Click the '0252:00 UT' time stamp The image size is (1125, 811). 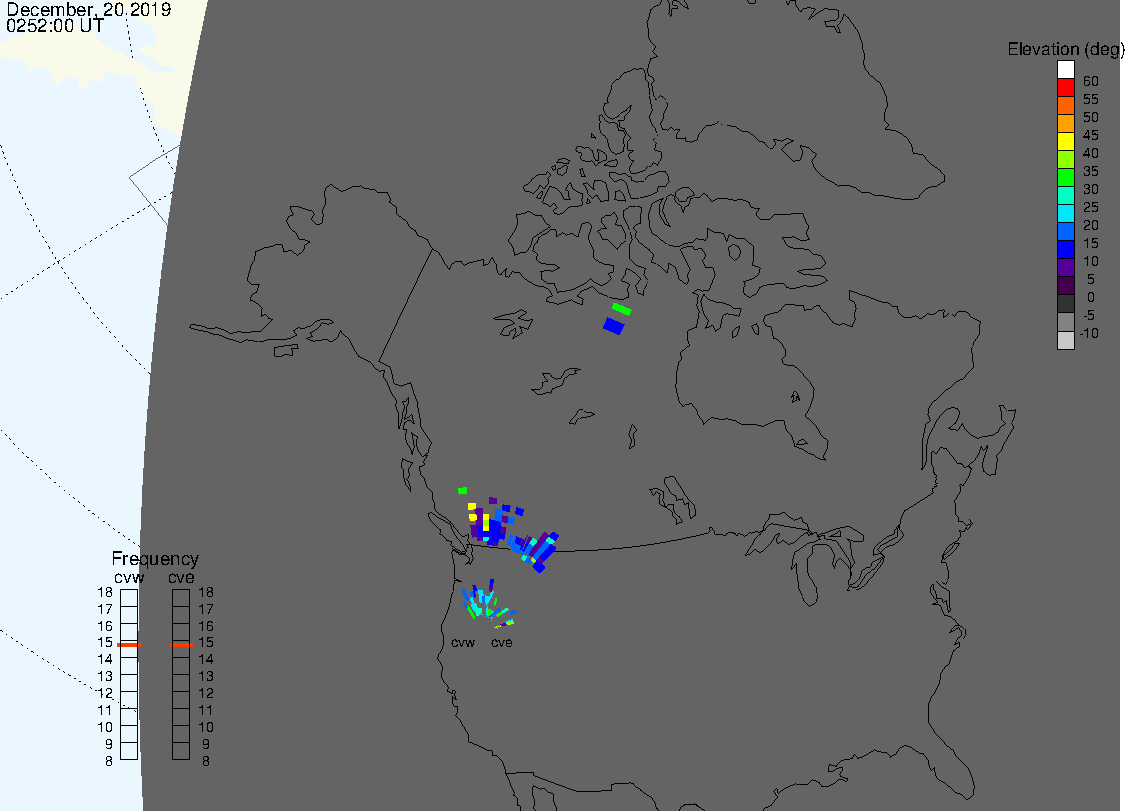55,26
